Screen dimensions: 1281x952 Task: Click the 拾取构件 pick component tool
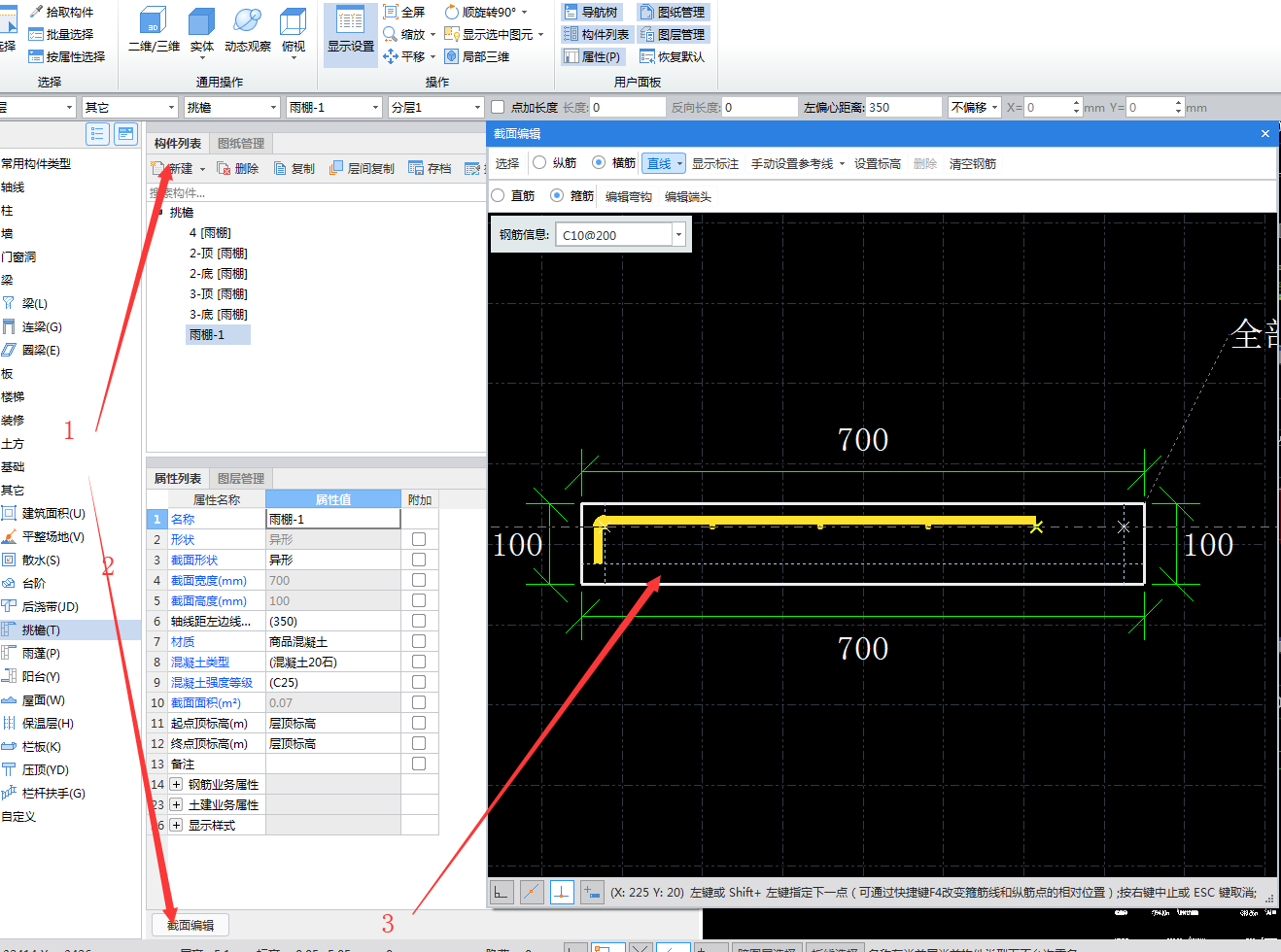(x=61, y=12)
